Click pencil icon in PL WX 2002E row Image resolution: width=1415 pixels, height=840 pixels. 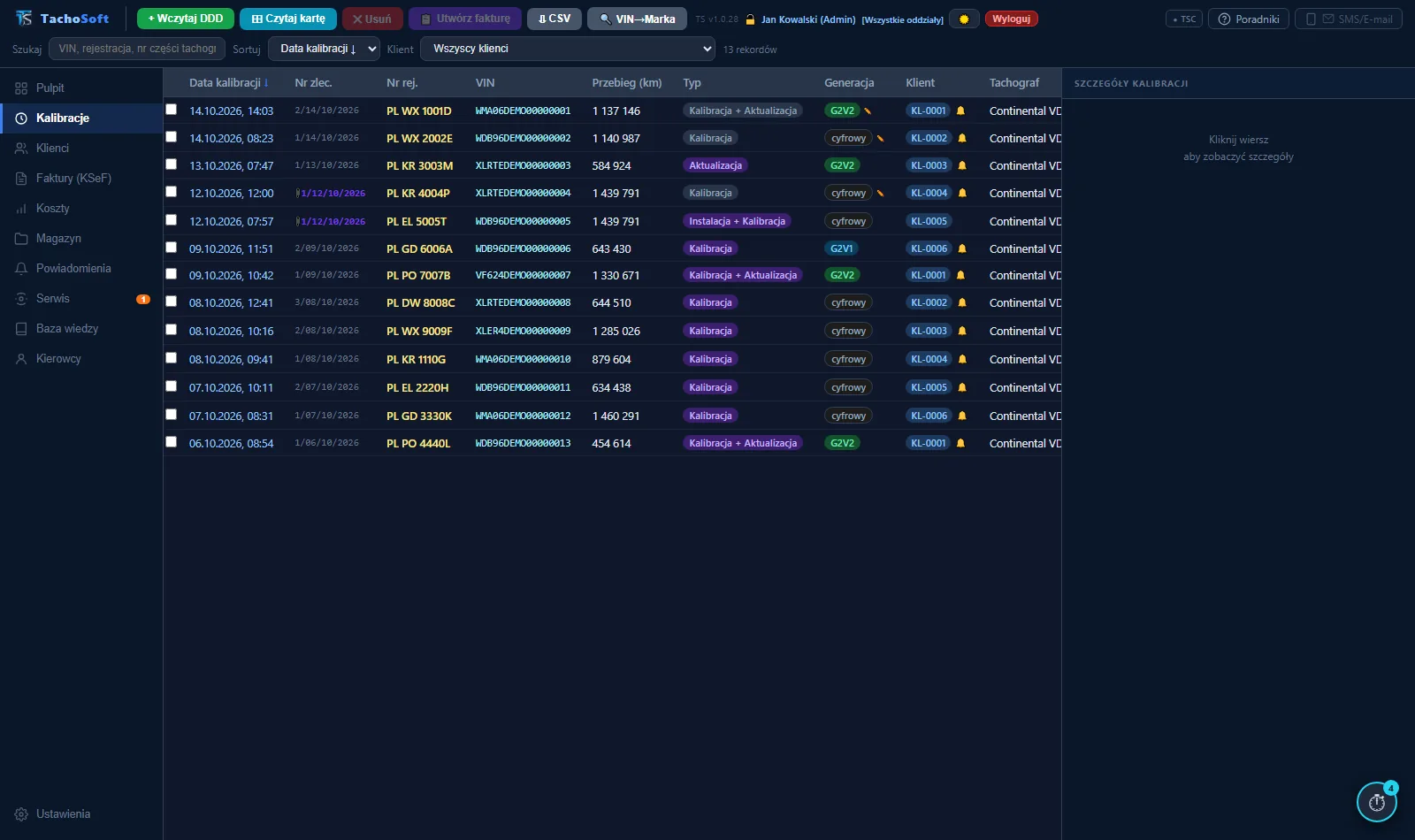(880, 138)
